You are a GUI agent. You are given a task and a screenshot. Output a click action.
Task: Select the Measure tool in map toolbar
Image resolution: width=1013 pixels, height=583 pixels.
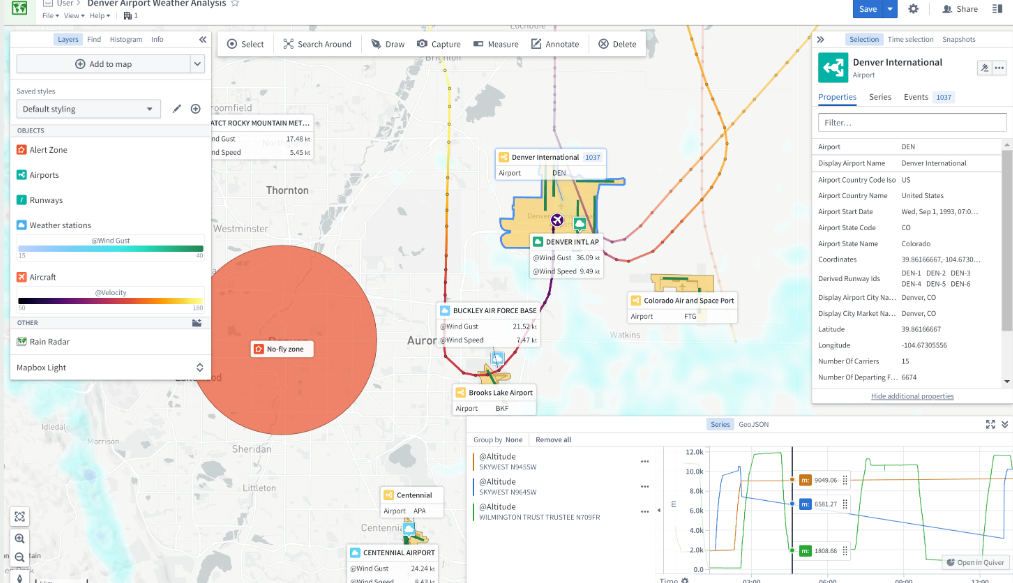(x=495, y=44)
